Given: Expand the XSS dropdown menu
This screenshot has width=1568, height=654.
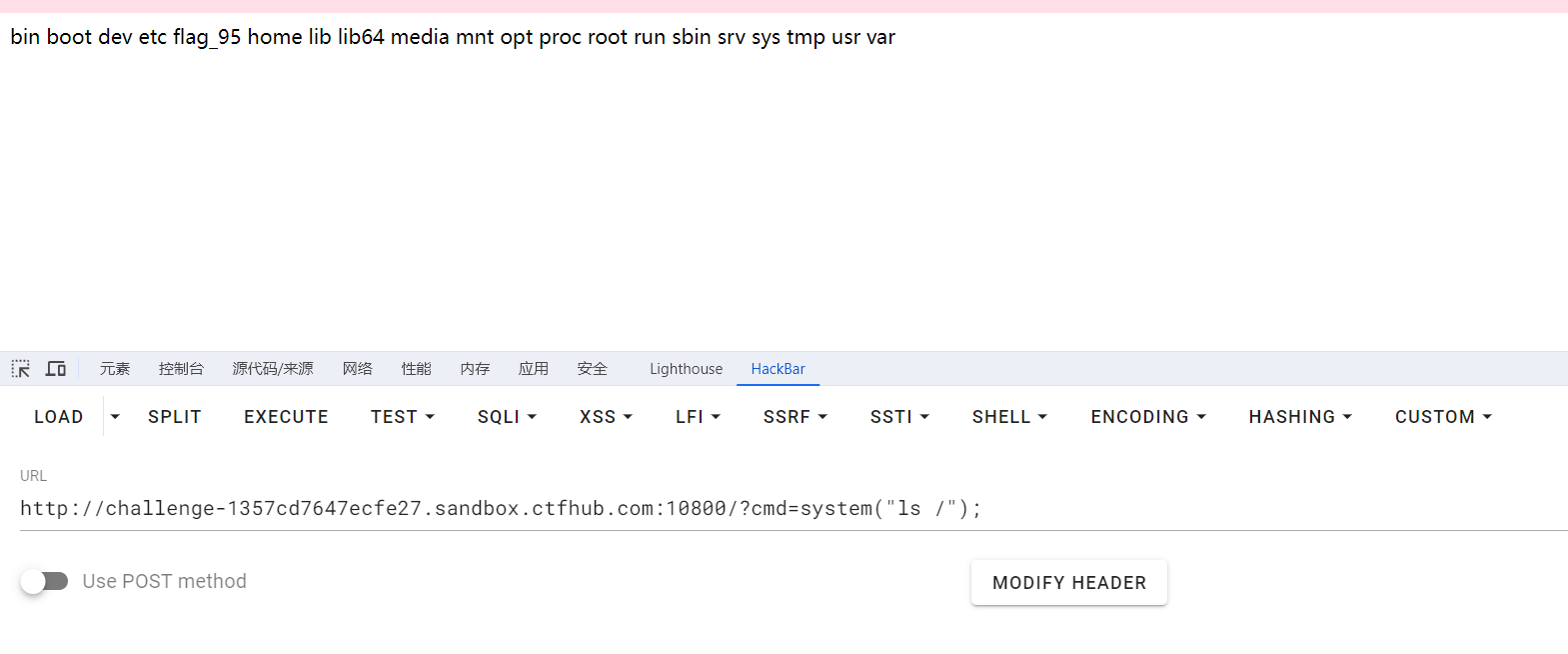Looking at the screenshot, I should [606, 417].
